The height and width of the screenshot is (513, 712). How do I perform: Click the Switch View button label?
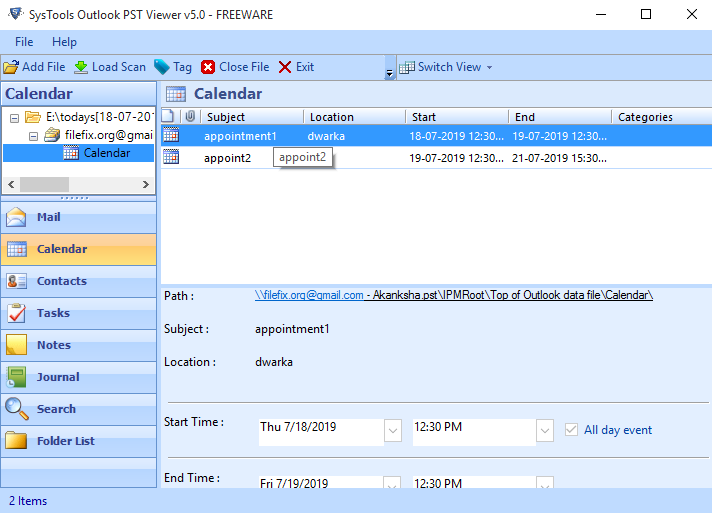tap(450, 67)
